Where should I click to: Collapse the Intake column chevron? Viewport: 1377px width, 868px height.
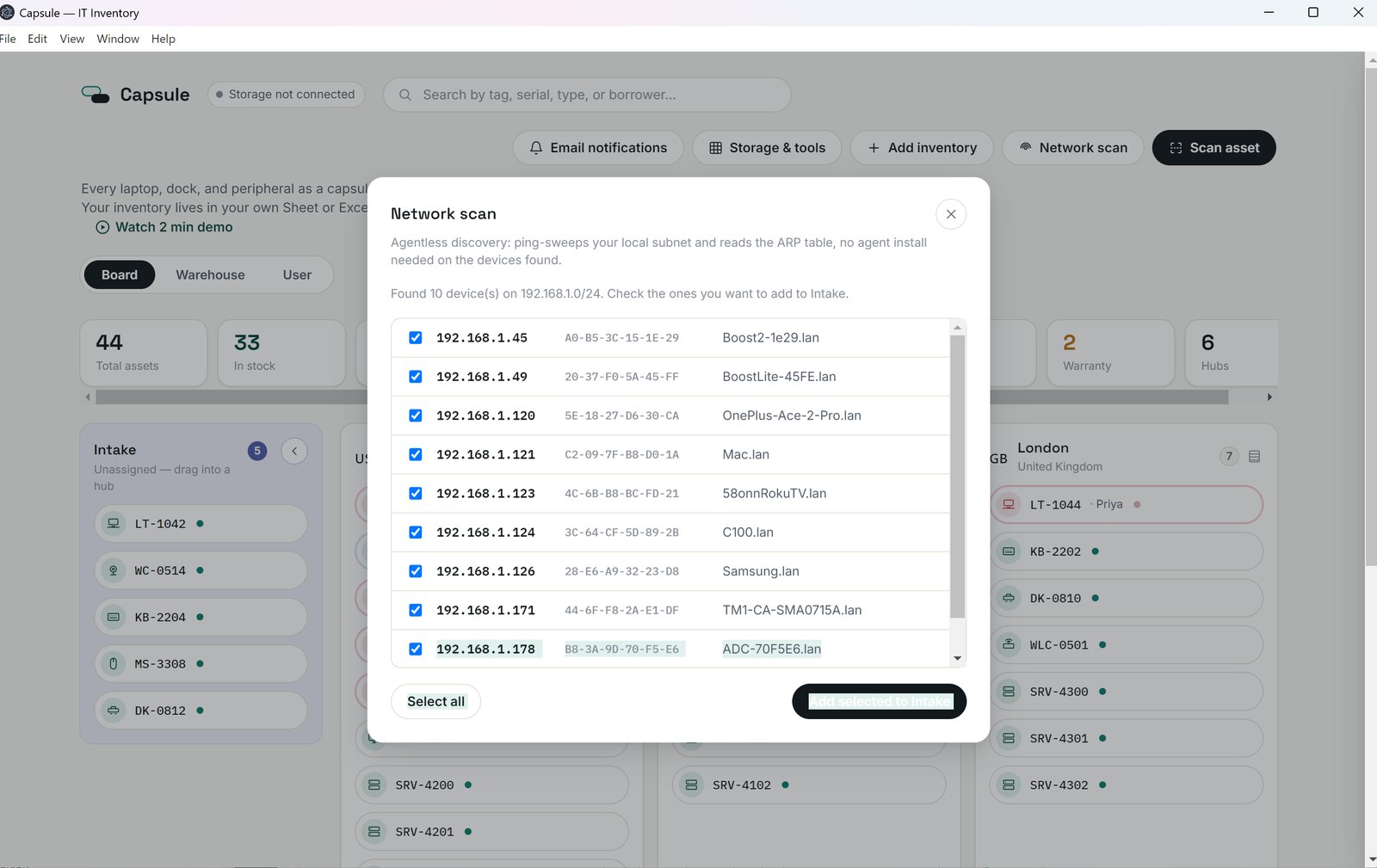point(294,451)
